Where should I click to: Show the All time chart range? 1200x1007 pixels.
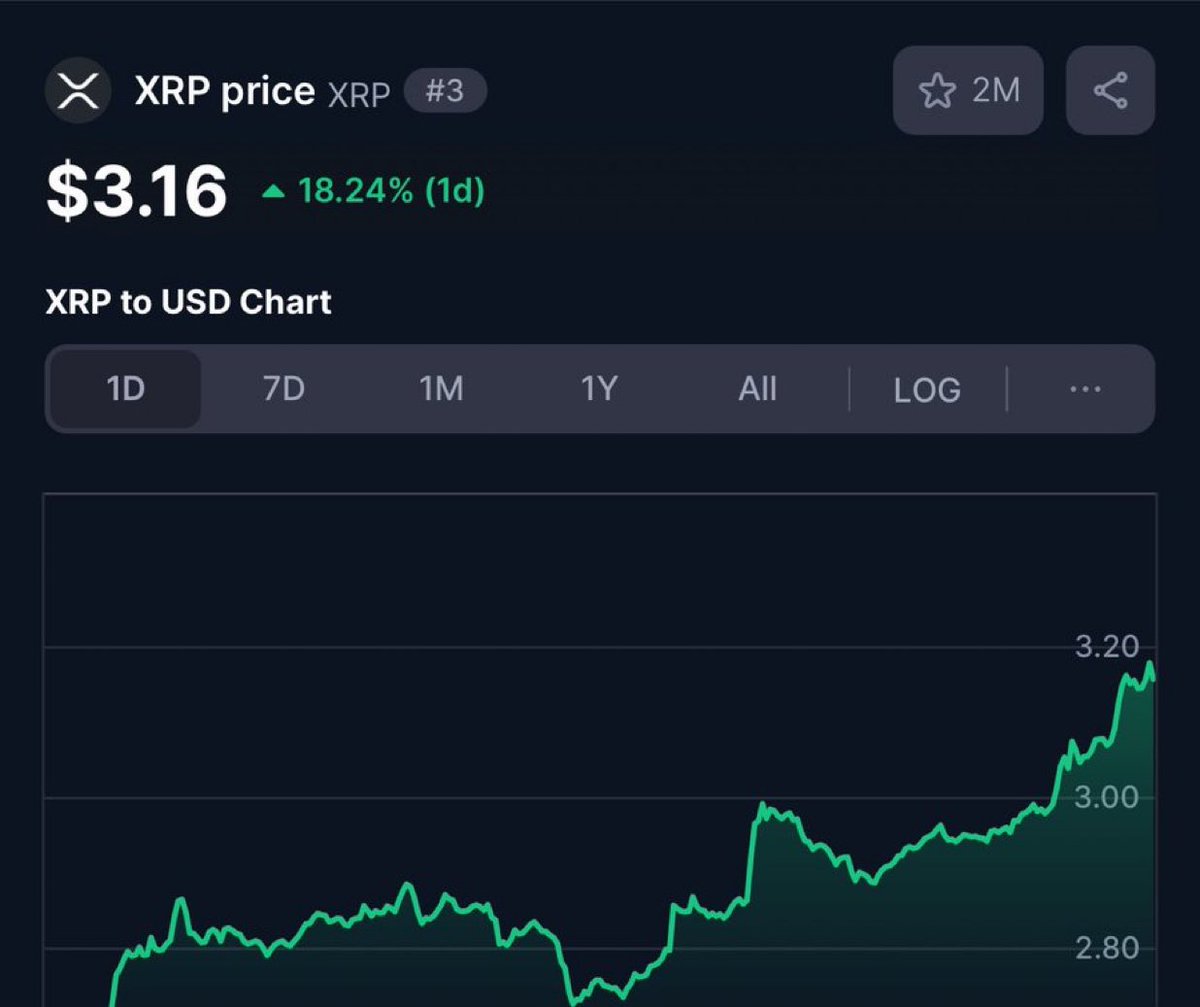tap(757, 389)
